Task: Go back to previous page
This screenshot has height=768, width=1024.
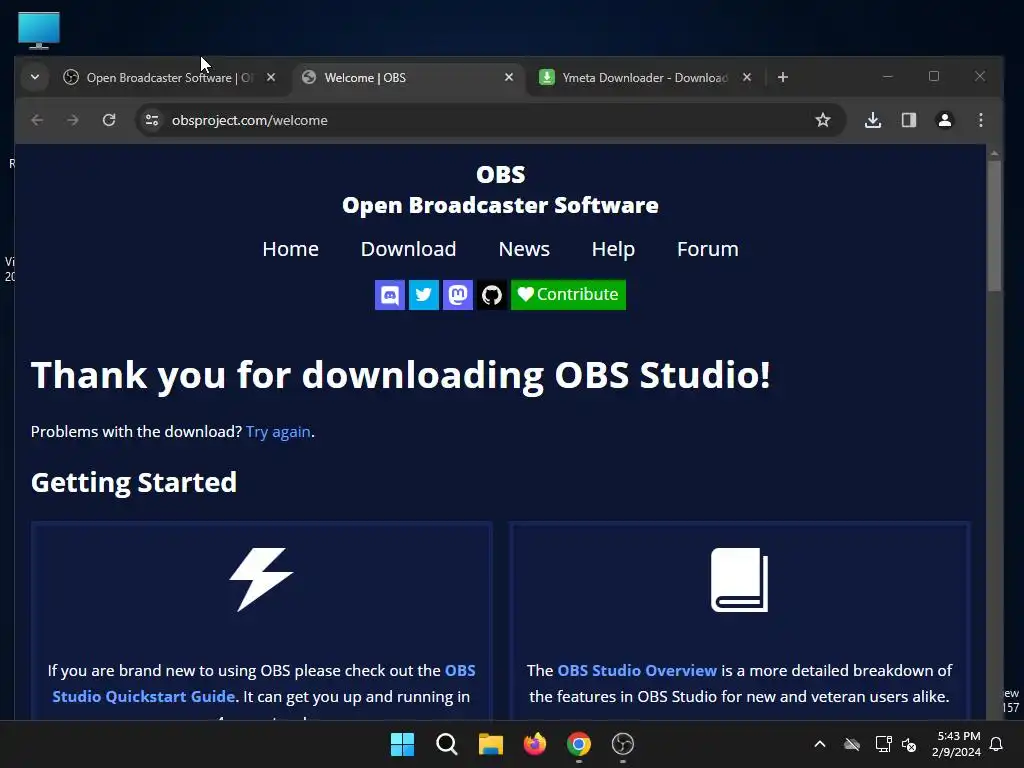Action: point(37,120)
